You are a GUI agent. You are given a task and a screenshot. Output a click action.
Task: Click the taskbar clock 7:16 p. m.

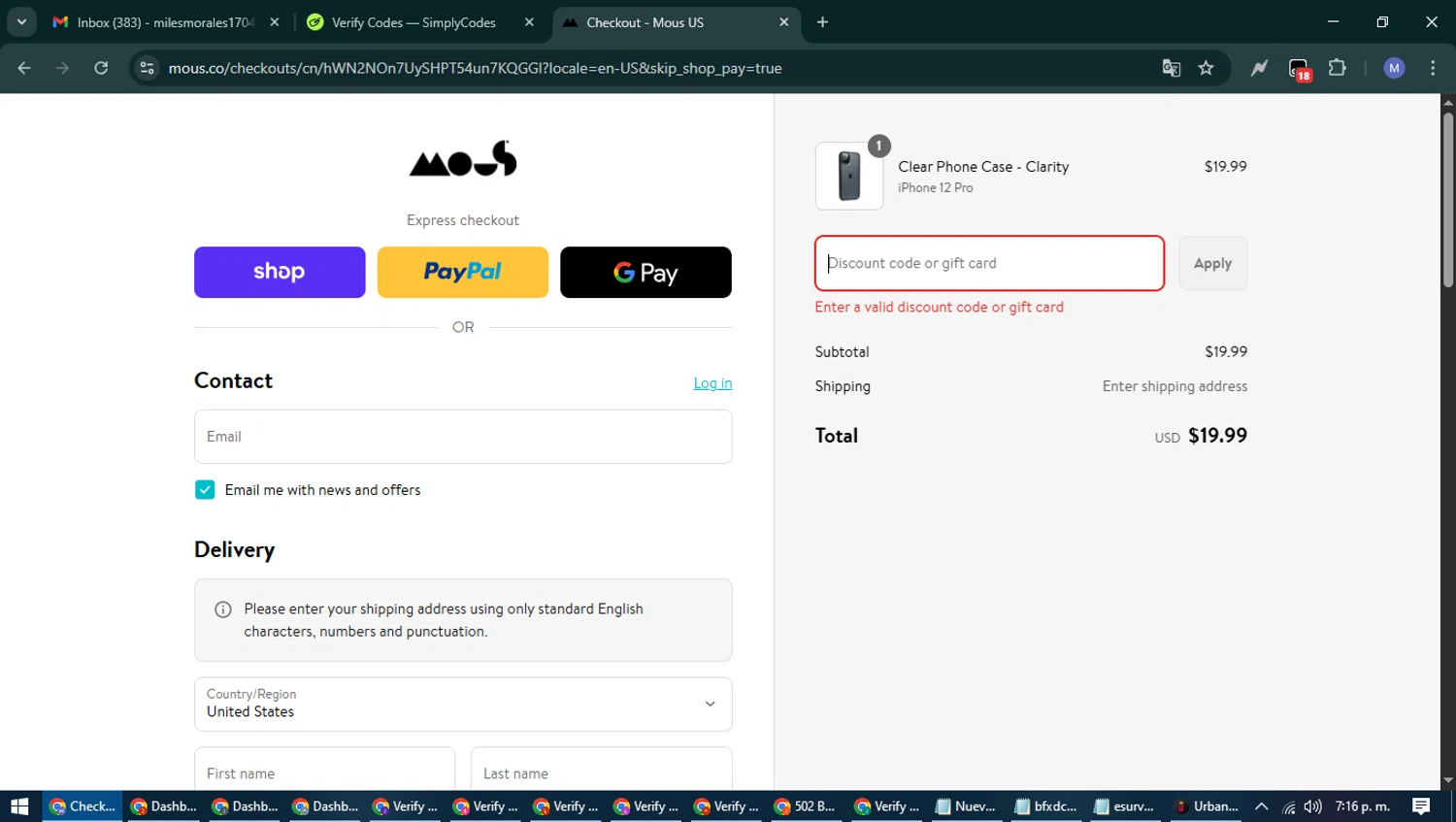point(1363,806)
